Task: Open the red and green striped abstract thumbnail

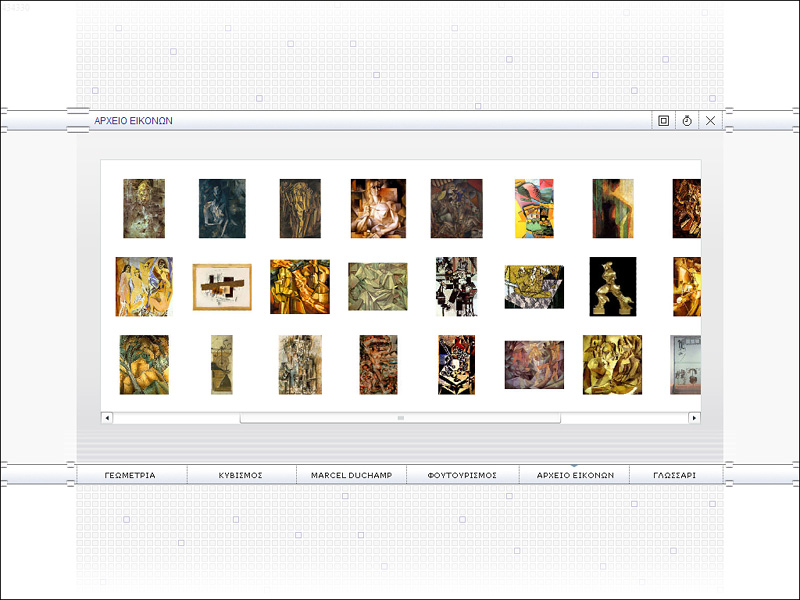Action: (x=613, y=208)
